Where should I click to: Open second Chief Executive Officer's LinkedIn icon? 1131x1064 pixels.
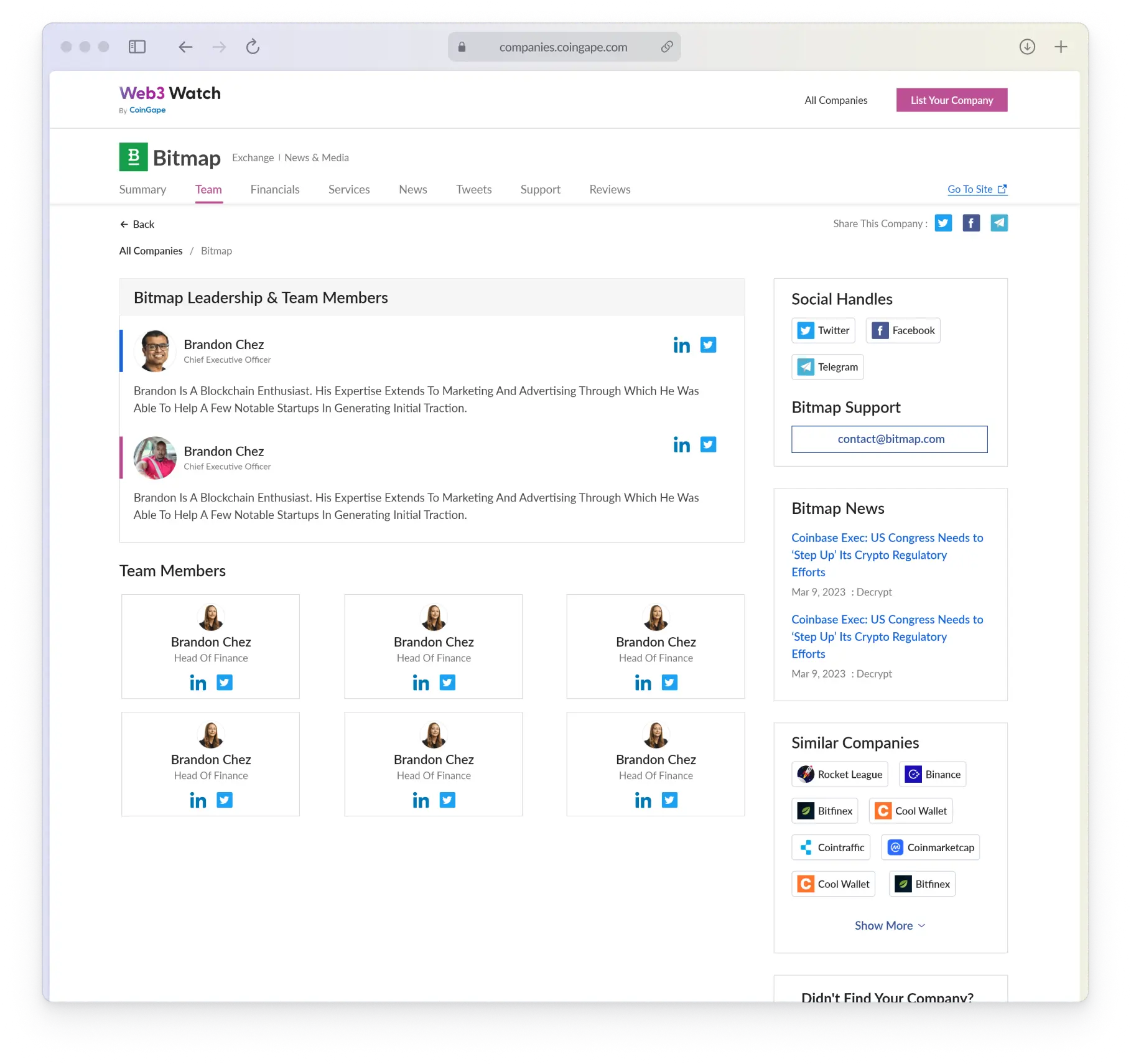coord(682,444)
